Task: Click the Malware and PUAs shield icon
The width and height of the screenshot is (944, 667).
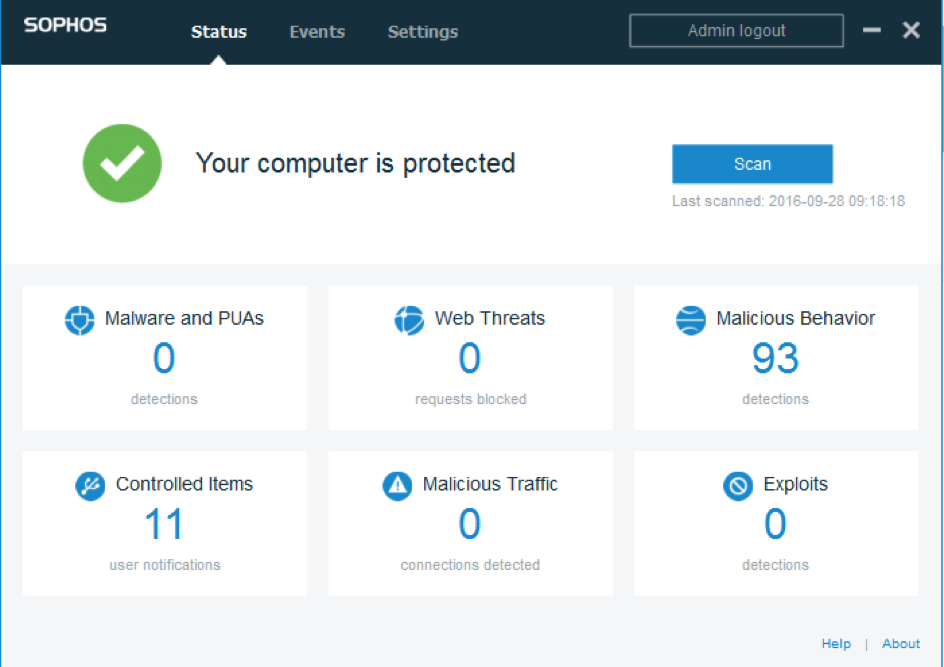Action: (80, 320)
